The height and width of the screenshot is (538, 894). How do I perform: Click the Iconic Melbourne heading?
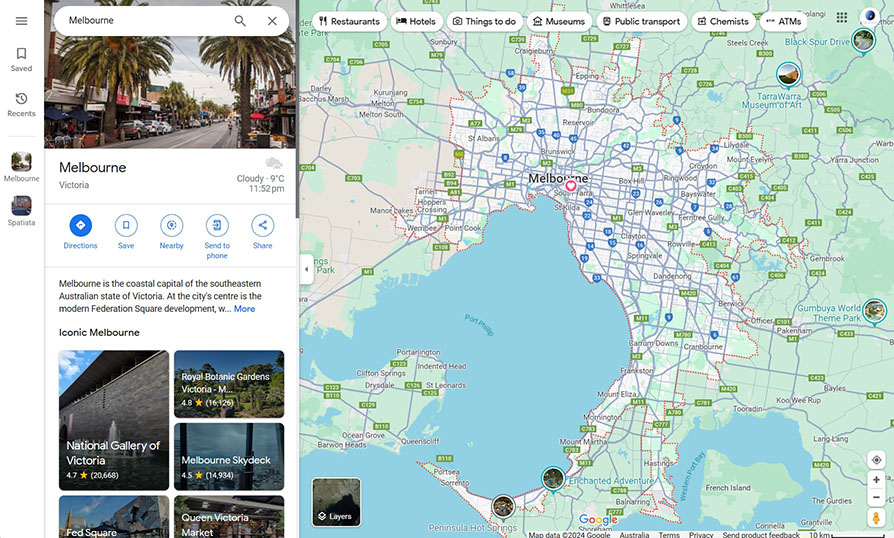[x=99, y=332]
